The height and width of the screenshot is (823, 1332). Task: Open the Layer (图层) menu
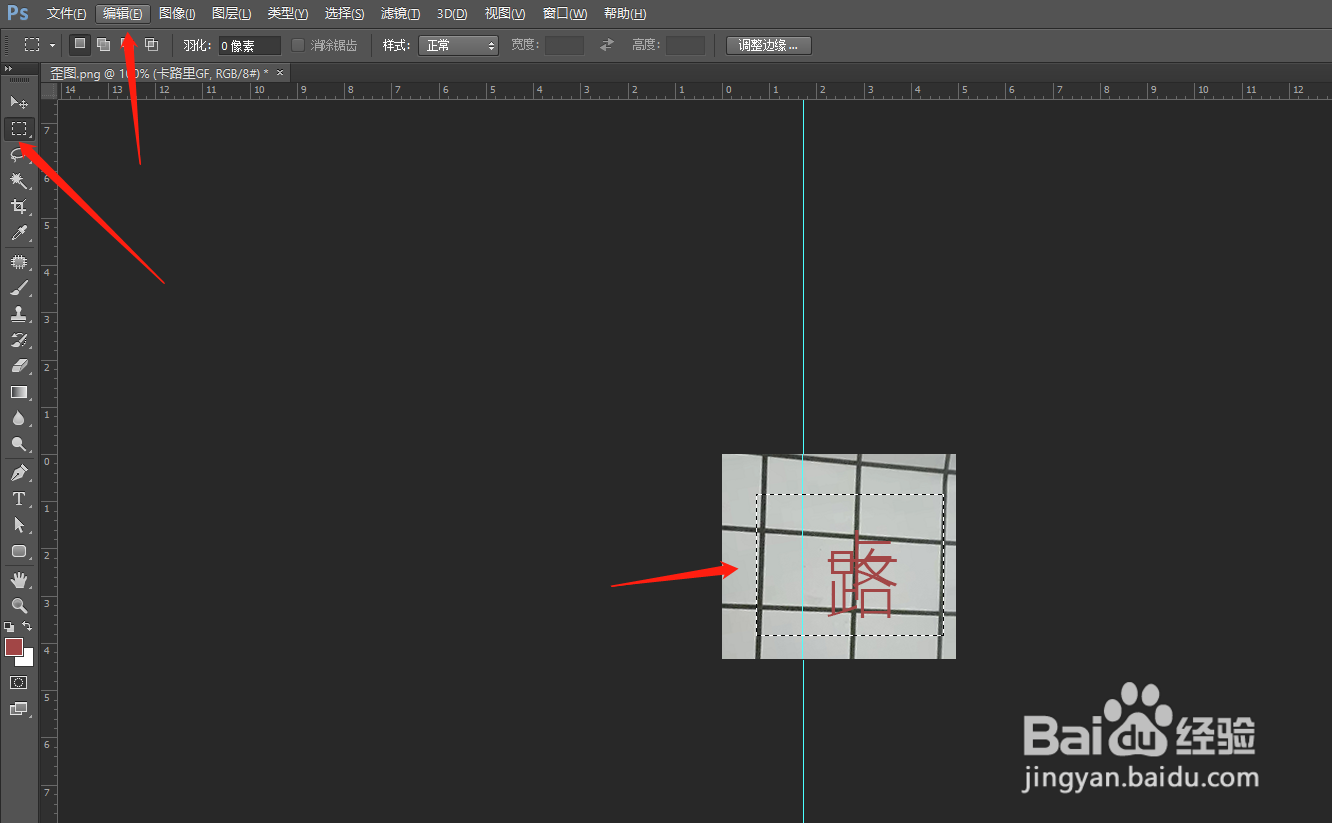click(231, 14)
